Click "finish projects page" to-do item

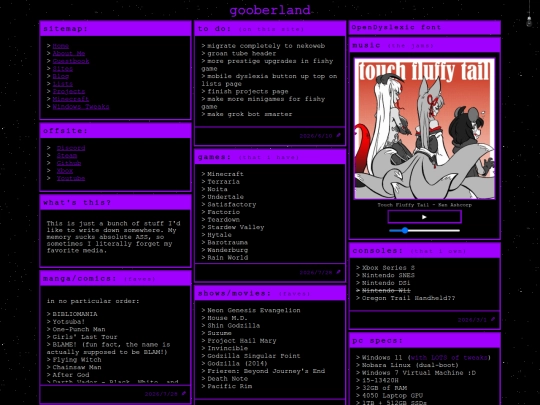click(248, 91)
